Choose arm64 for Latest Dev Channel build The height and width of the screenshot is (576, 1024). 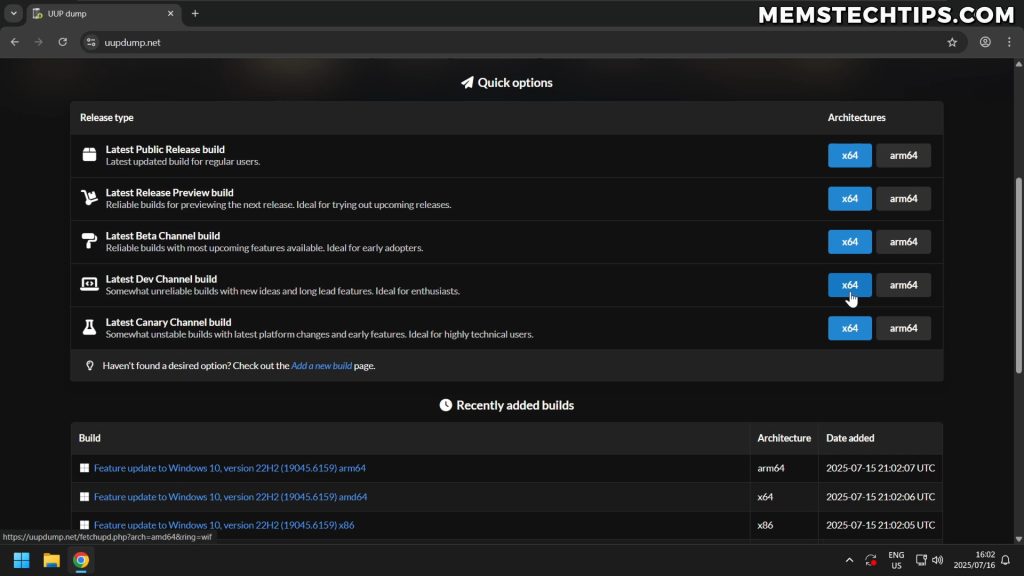coord(903,285)
